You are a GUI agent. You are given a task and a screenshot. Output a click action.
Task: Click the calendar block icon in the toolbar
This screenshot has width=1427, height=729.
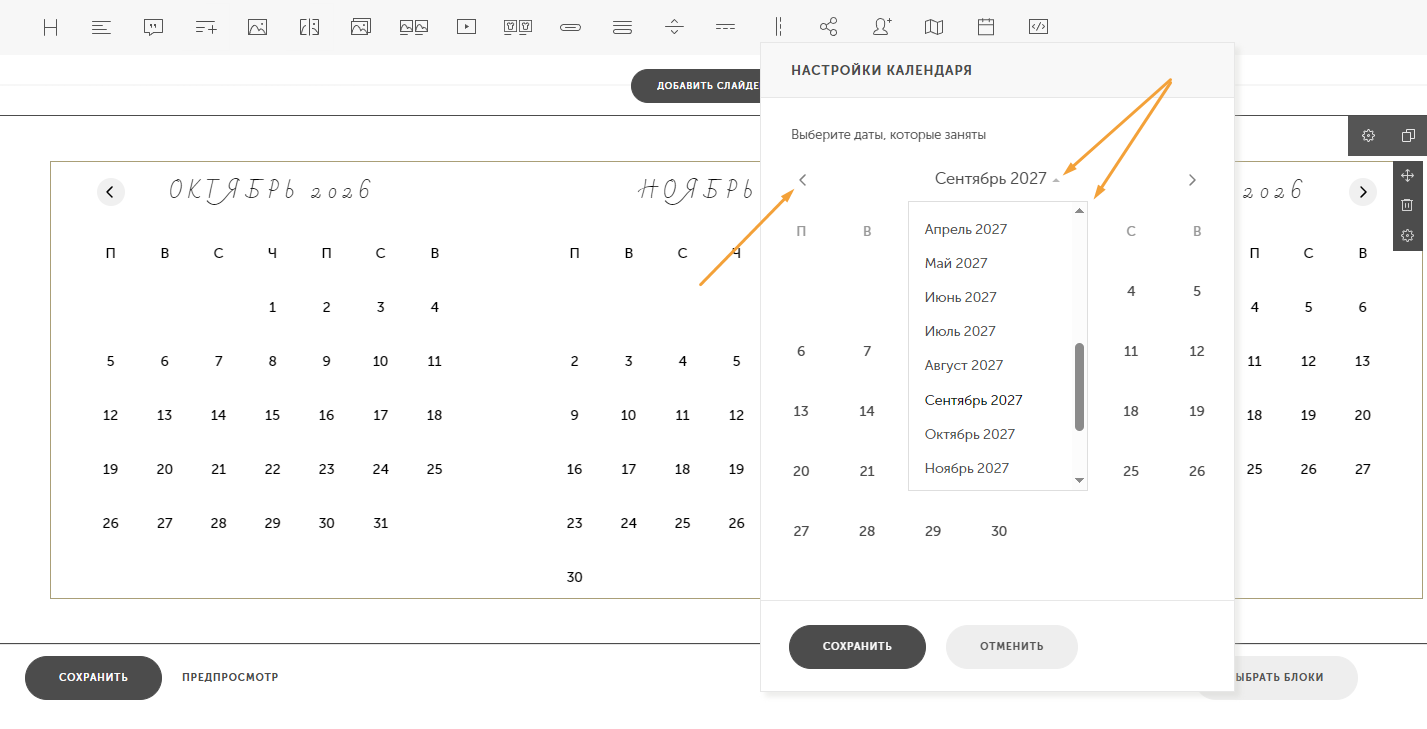[986, 27]
